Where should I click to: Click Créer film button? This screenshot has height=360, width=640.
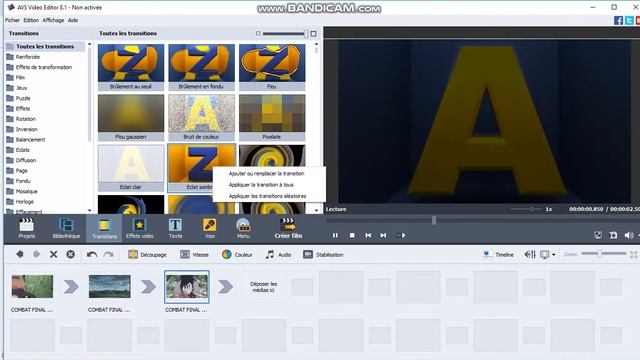pyautogui.click(x=288, y=228)
